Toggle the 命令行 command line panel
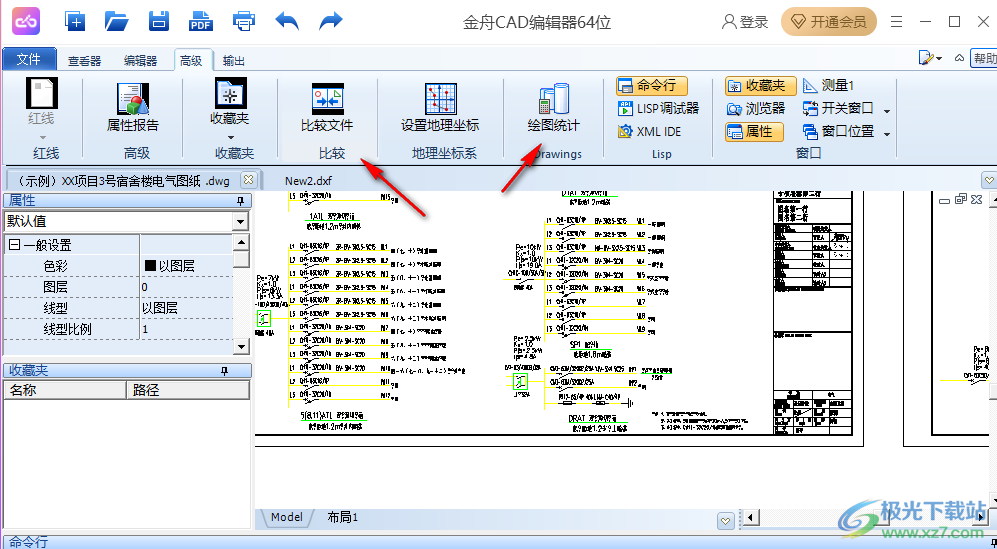 (651, 85)
